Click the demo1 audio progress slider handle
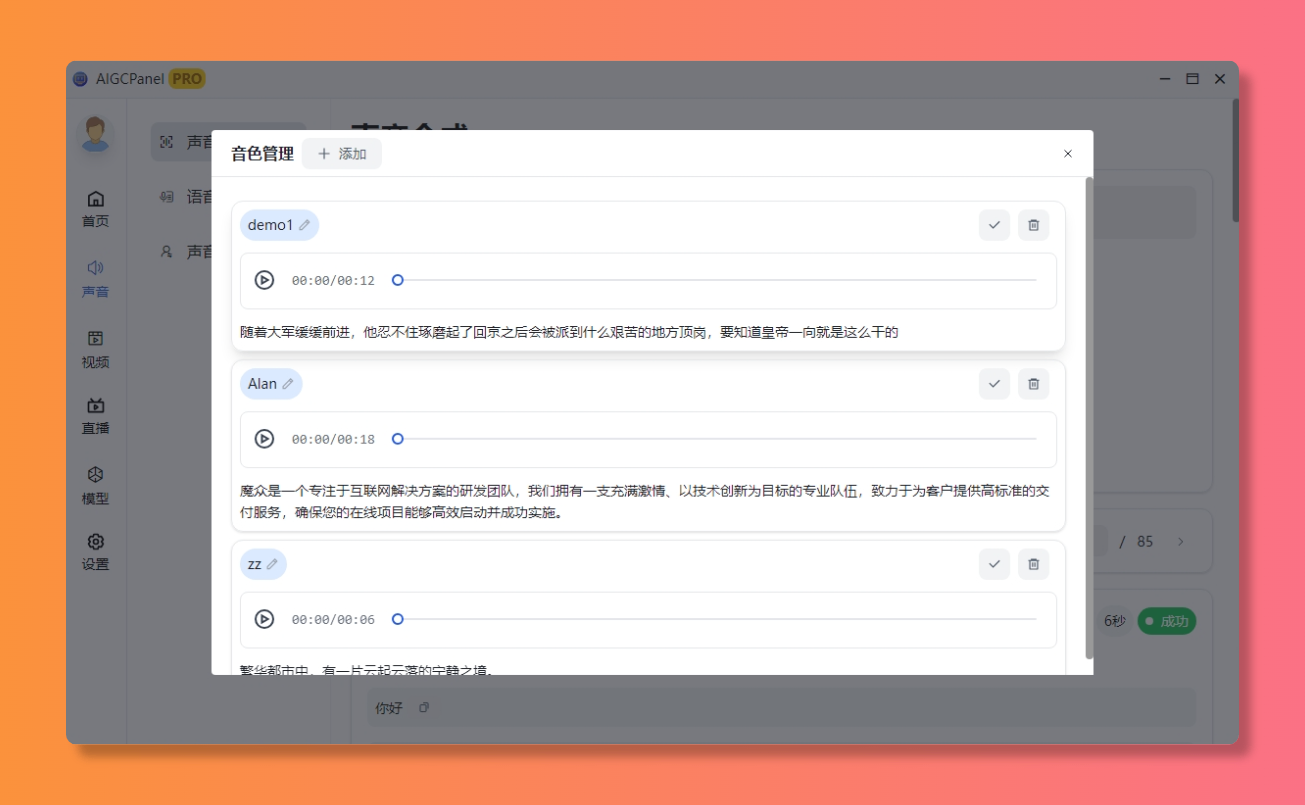The width and height of the screenshot is (1305, 805). [x=397, y=280]
